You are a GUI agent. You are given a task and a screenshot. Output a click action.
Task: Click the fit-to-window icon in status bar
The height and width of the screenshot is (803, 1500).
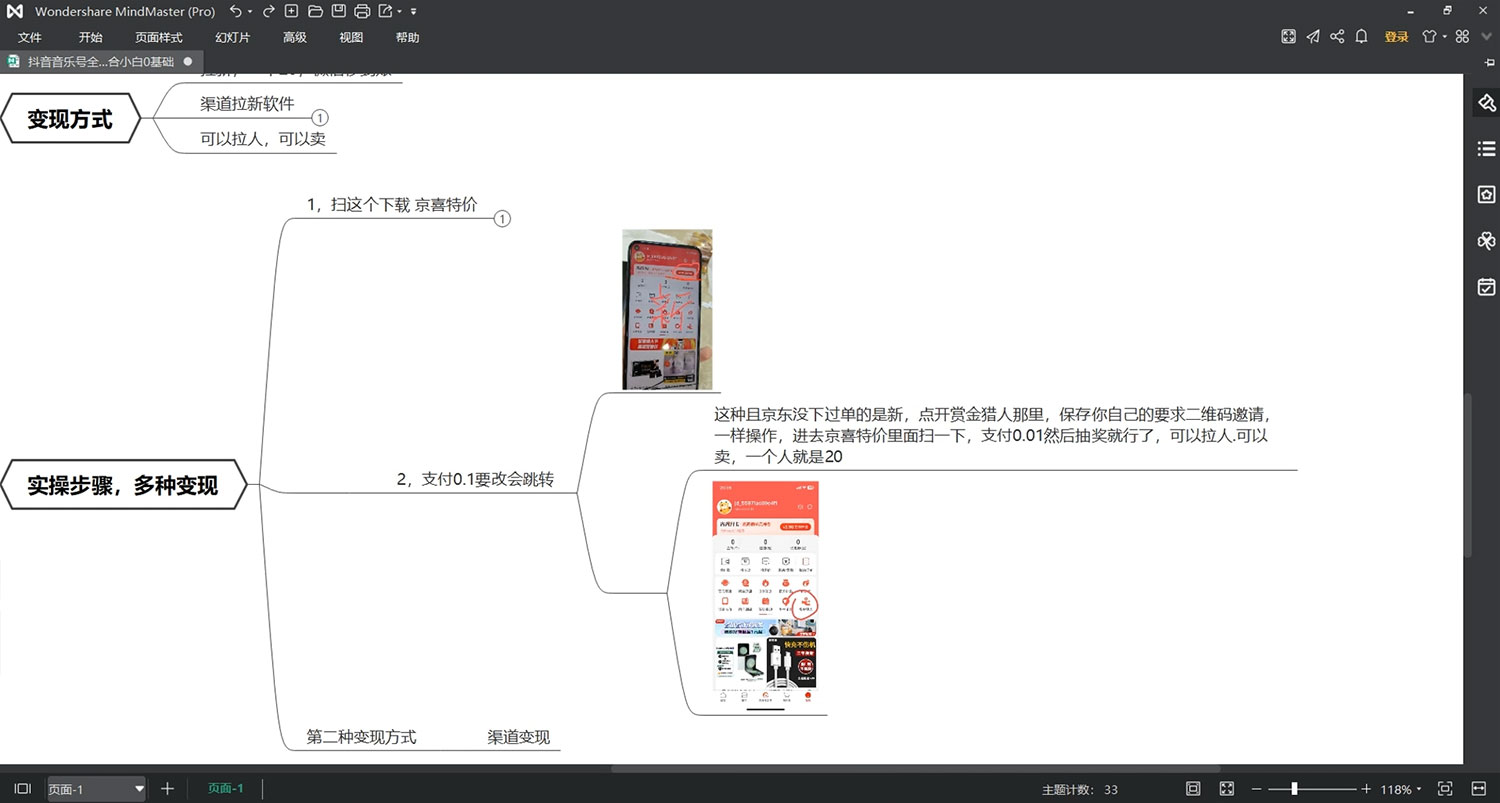tap(1443, 788)
